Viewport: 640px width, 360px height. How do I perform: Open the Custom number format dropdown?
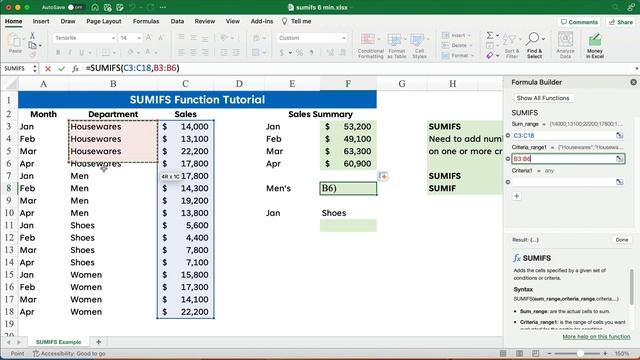344,38
